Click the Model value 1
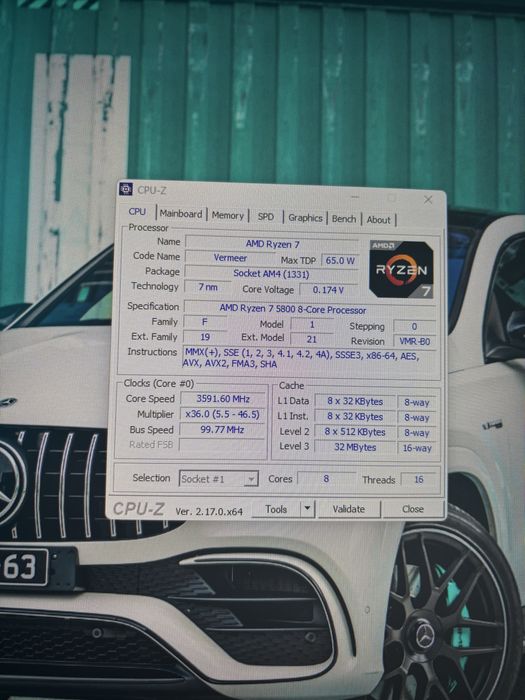The height and width of the screenshot is (700, 525). point(312,324)
